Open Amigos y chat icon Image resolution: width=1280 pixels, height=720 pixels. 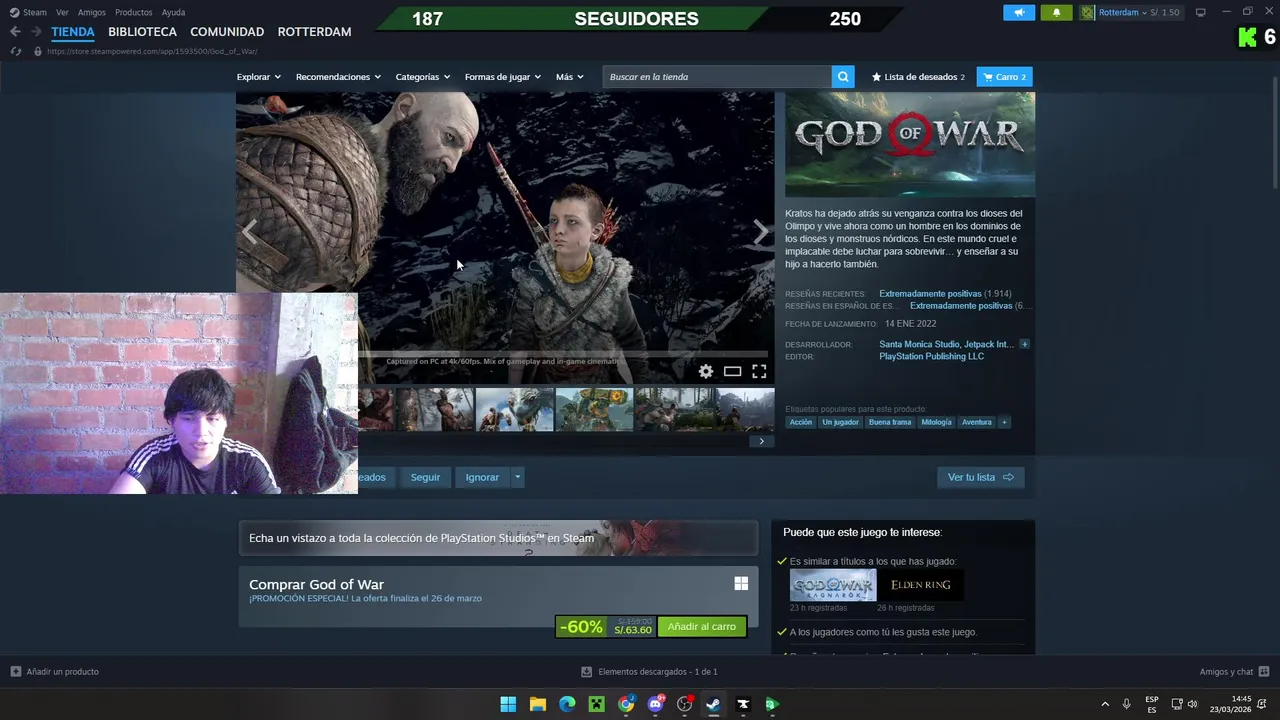[x=1264, y=671]
